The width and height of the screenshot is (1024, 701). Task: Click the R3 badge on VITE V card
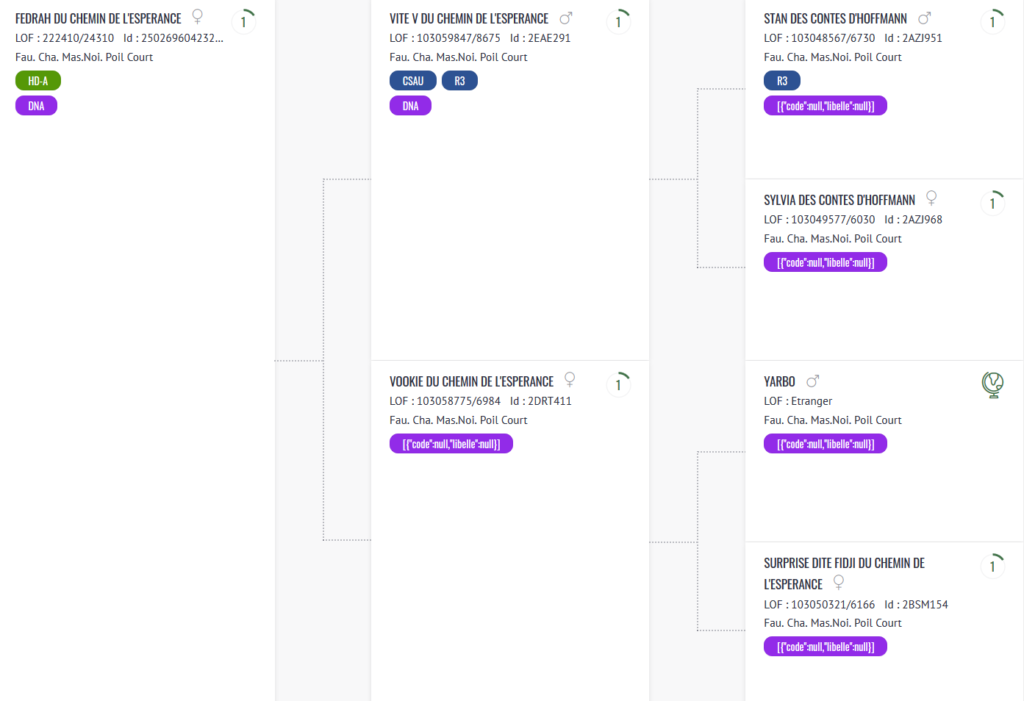[460, 81]
